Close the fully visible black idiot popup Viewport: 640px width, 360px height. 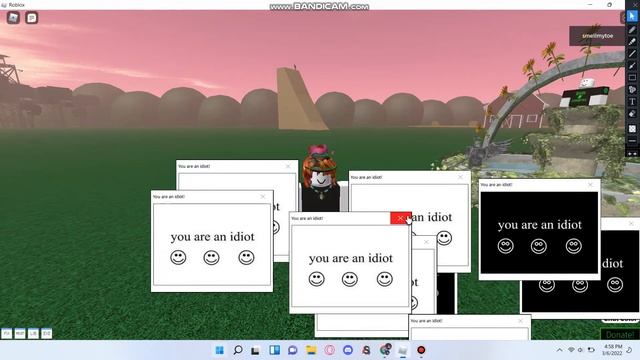590,185
